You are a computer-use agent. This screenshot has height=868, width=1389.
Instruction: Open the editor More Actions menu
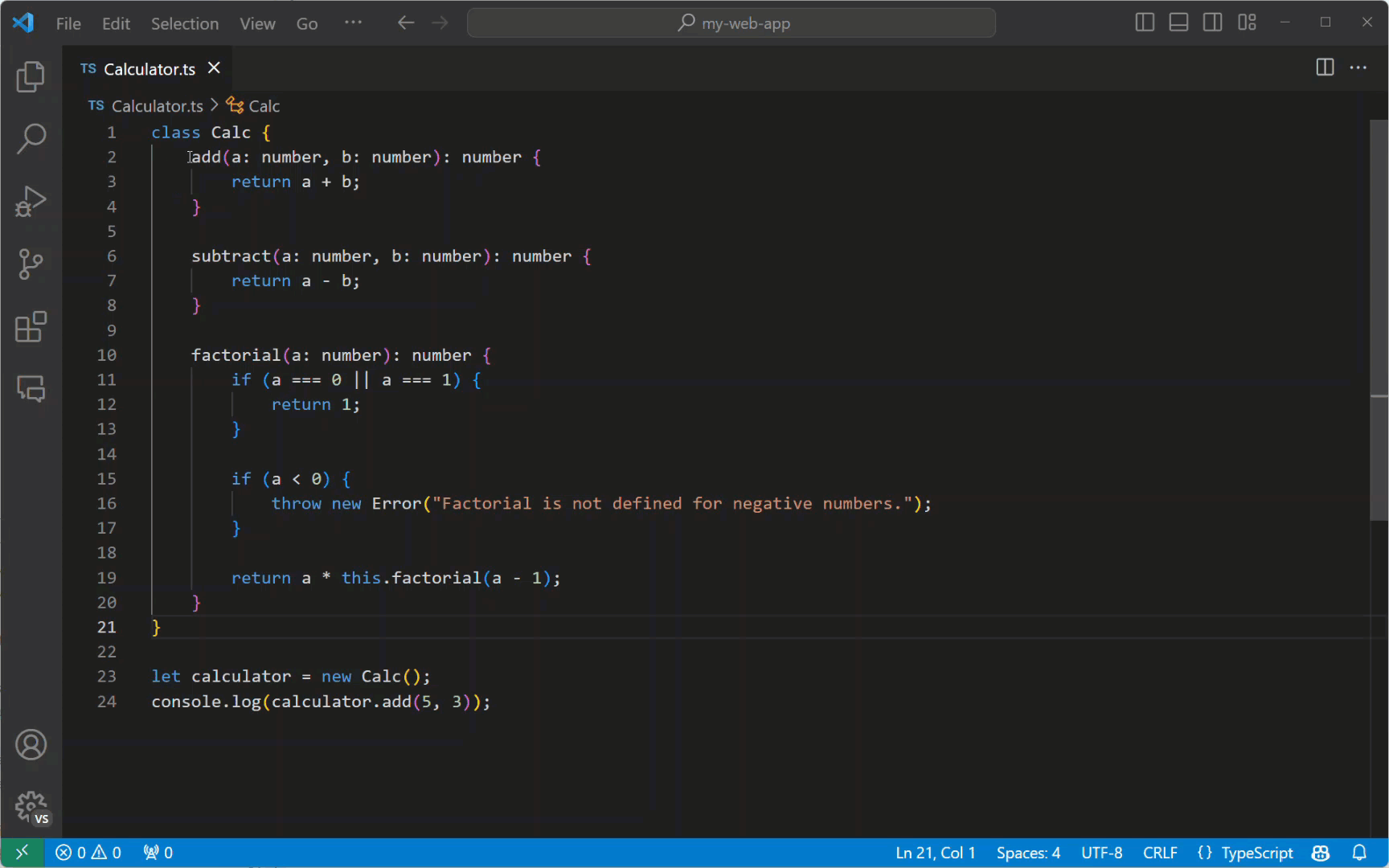[1358, 68]
